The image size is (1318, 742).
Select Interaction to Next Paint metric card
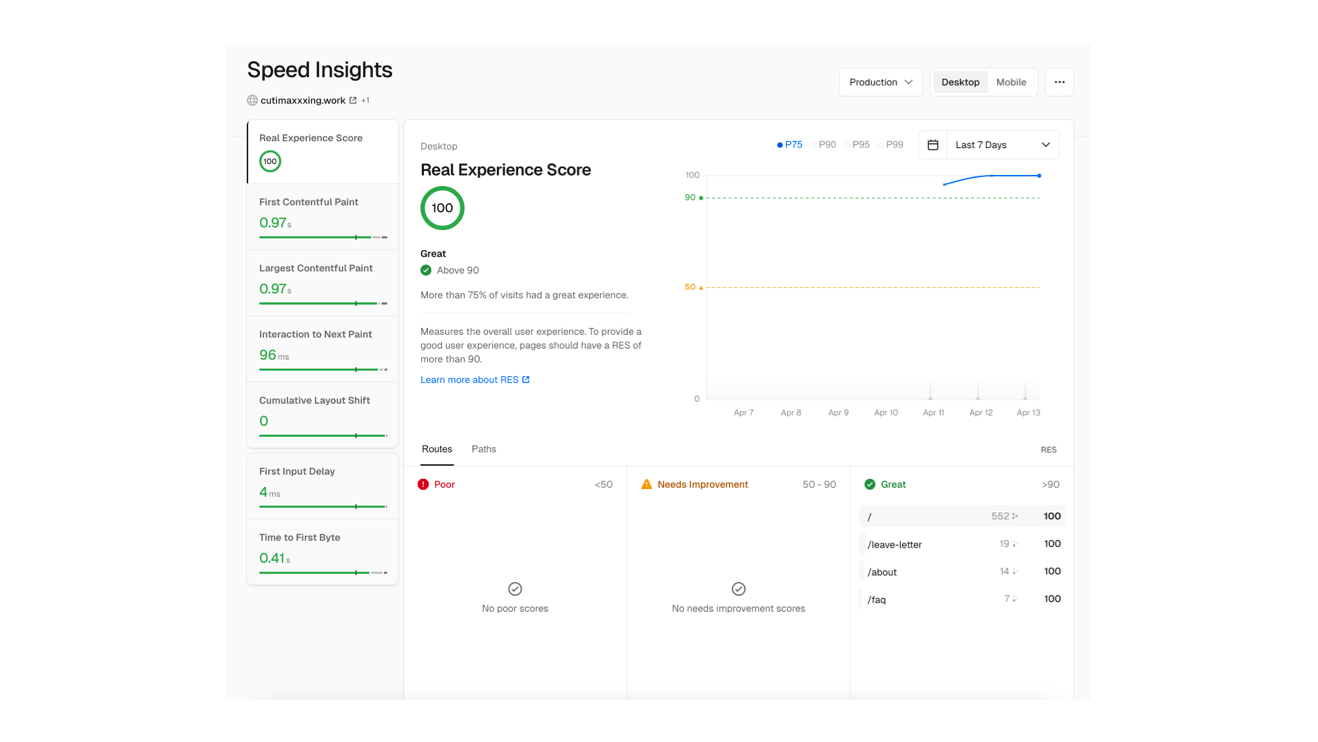point(323,349)
